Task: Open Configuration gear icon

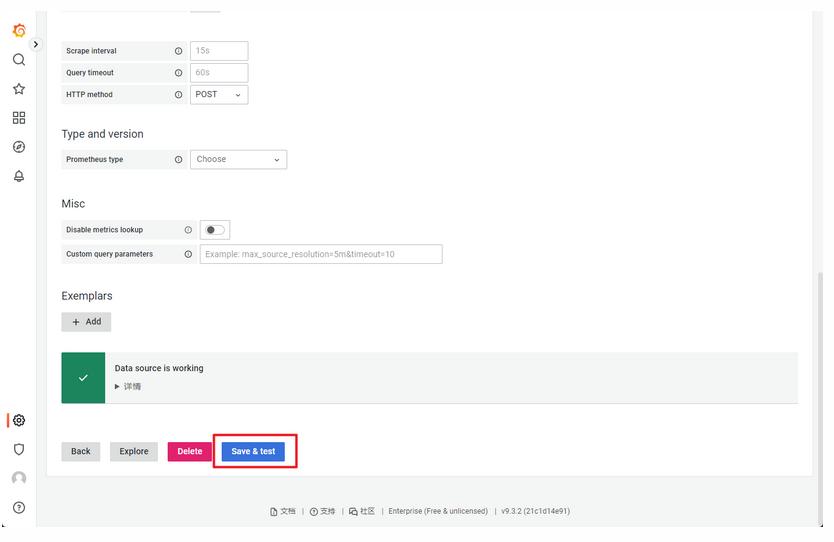Action: 19,420
